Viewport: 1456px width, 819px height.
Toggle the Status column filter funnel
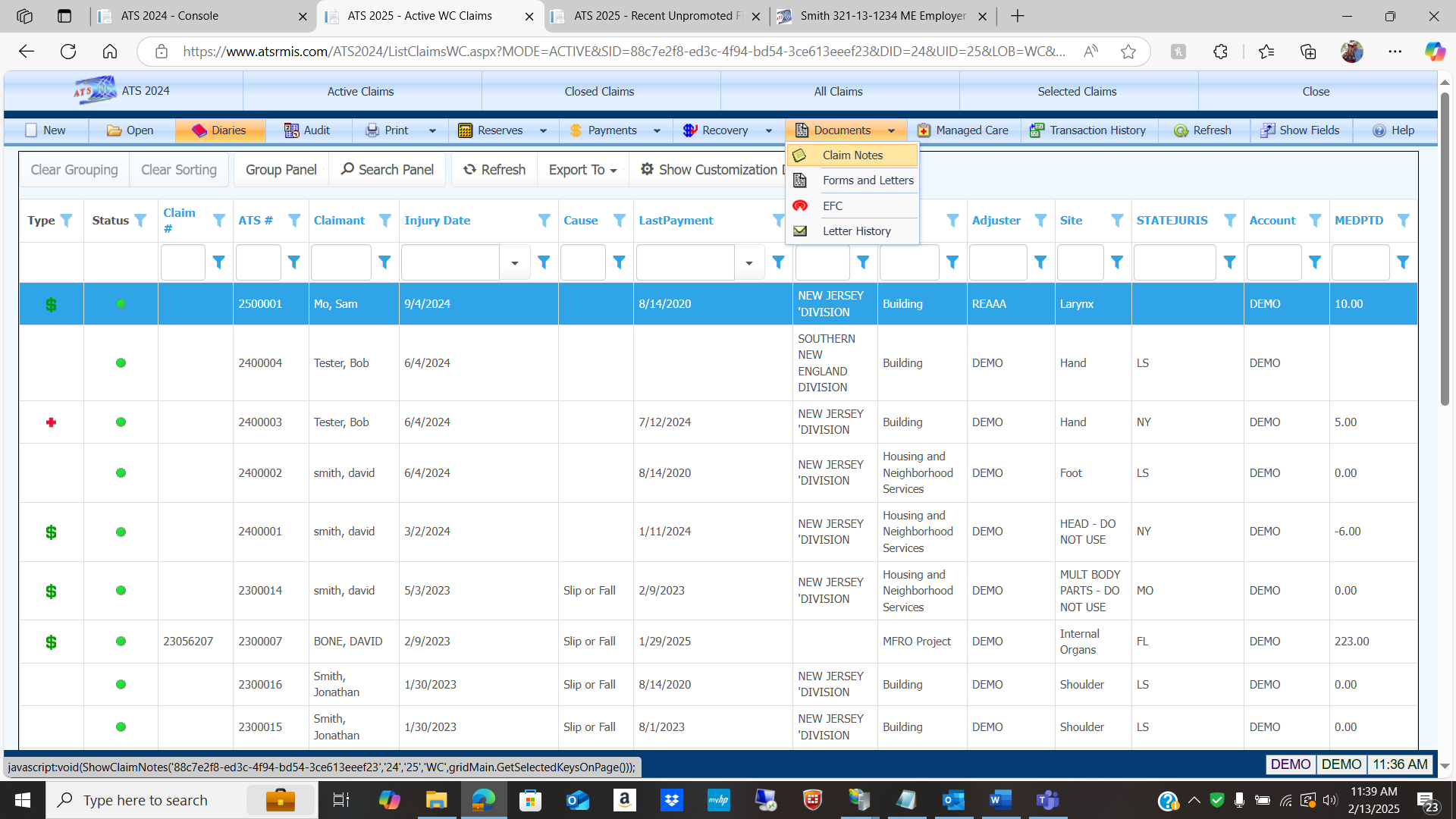tap(140, 221)
